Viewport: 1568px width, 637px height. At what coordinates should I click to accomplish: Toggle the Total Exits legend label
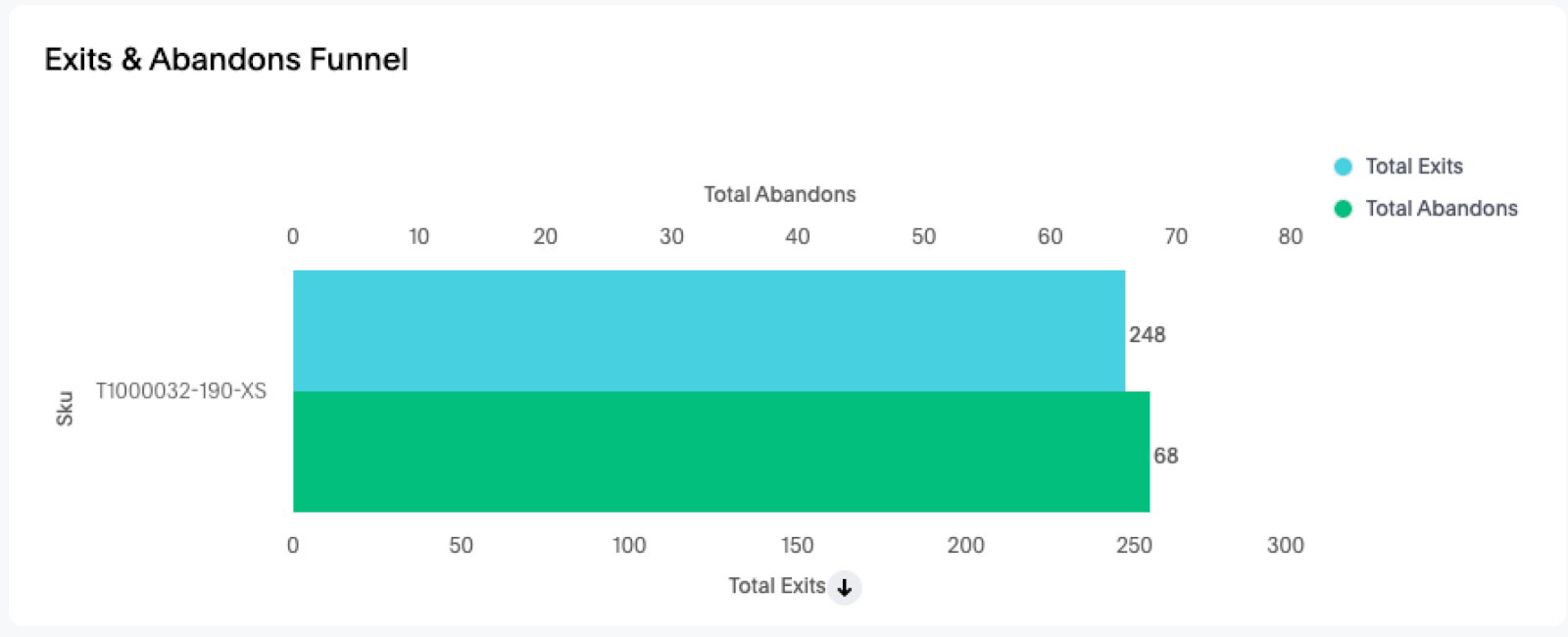(1413, 167)
